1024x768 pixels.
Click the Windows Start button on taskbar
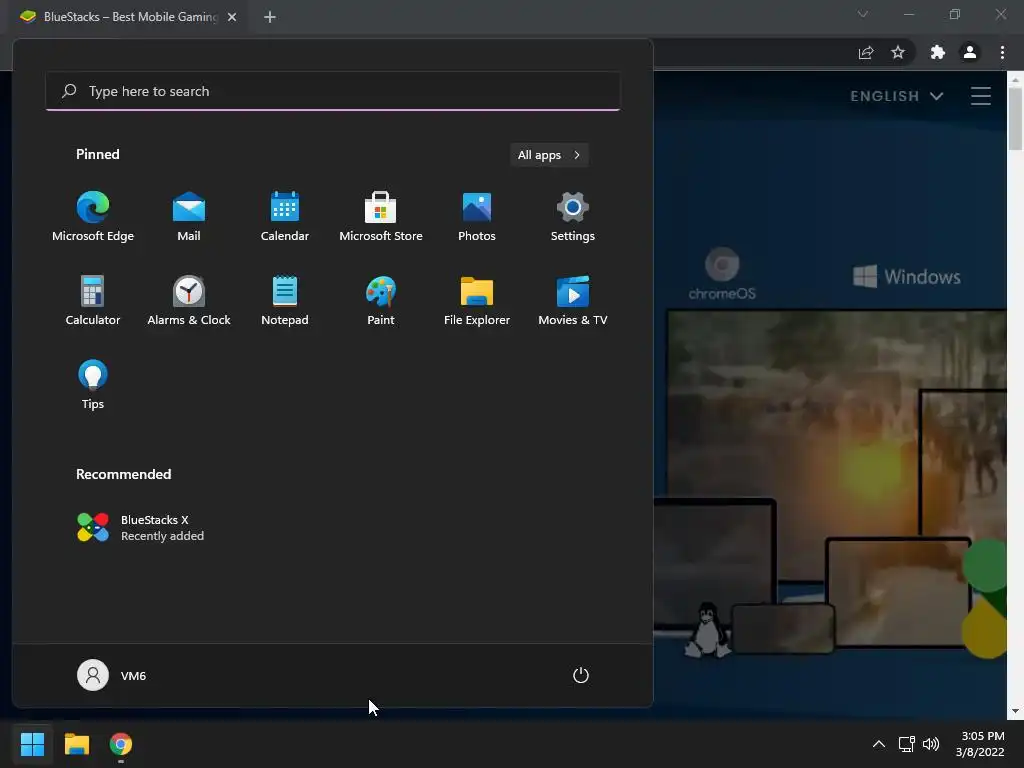pyautogui.click(x=32, y=744)
